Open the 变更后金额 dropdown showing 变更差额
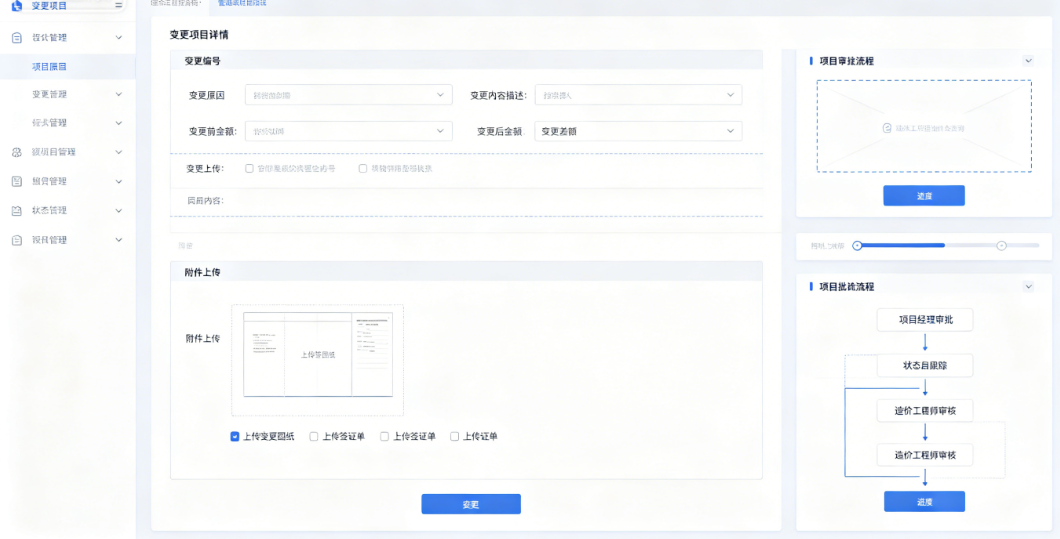This screenshot has height=539, width=1060. click(x=638, y=131)
